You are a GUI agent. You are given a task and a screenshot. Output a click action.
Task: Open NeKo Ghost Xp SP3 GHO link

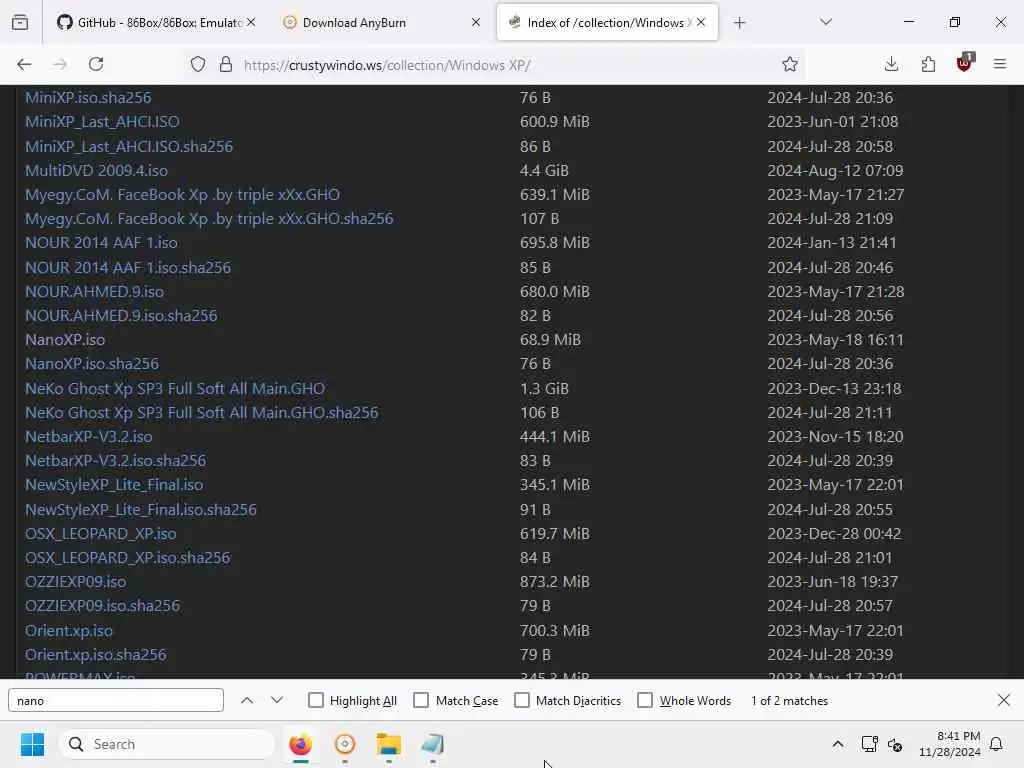tap(175, 389)
